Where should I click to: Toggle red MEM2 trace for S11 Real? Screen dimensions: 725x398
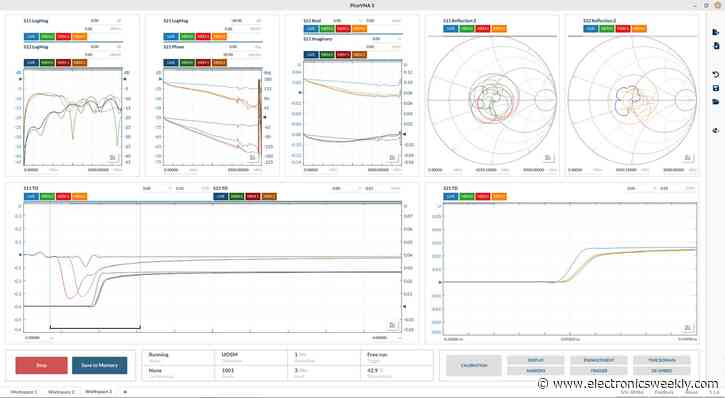click(343, 29)
